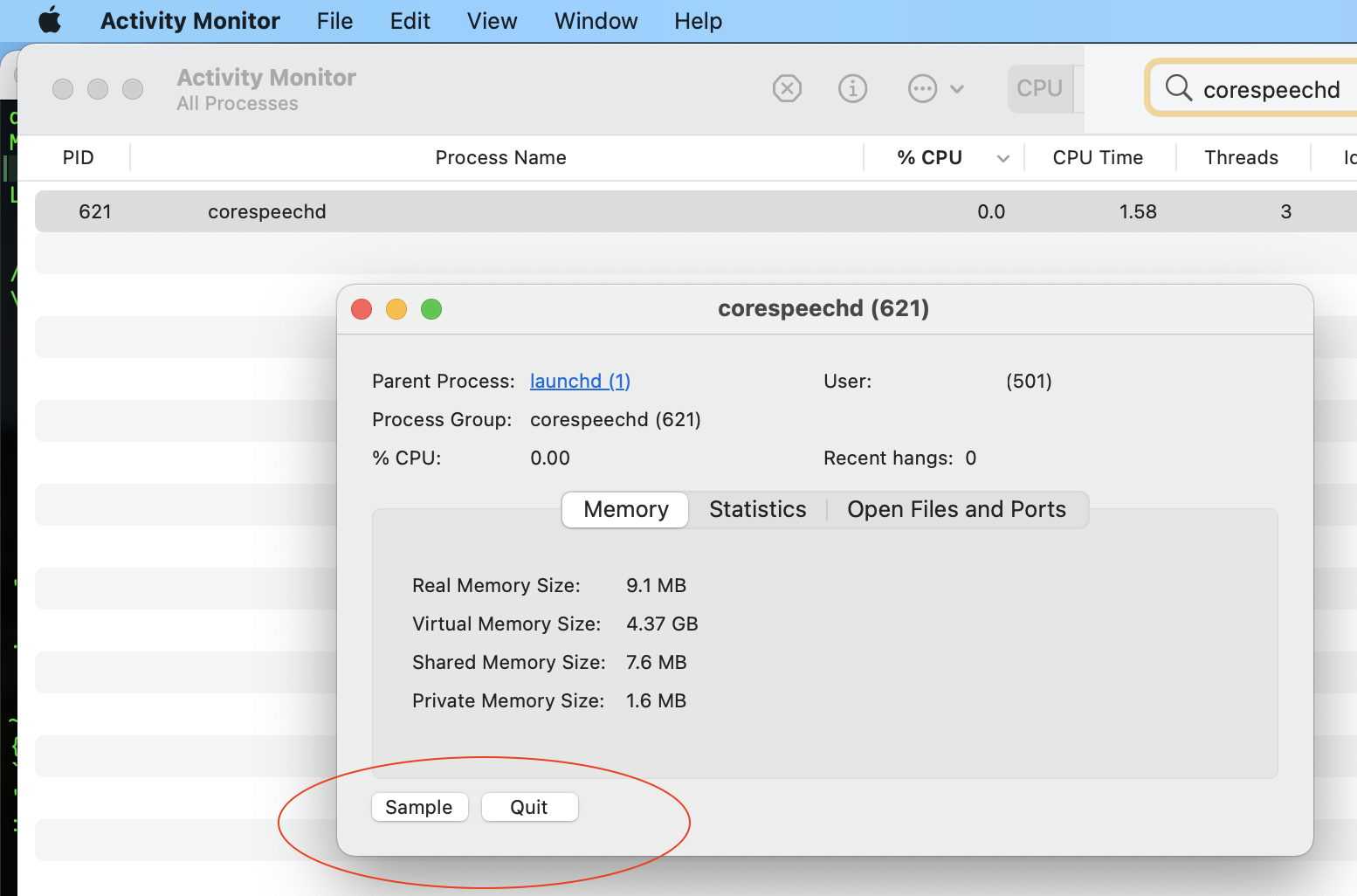This screenshot has width=1357, height=896.
Task: Open the launchd (1) parent process link
Action: pos(580,382)
